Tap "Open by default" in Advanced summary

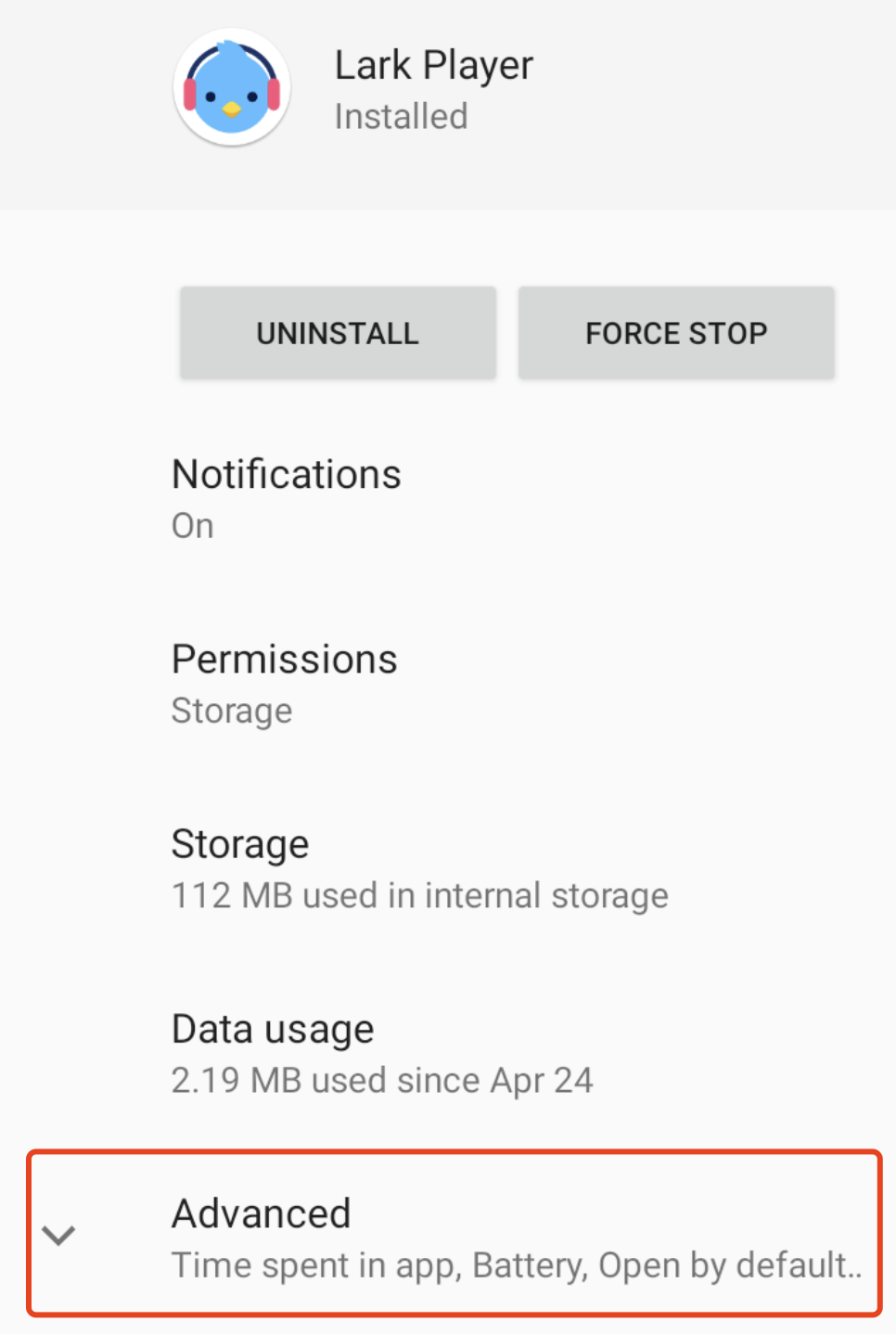pyautogui.click(x=723, y=1265)
